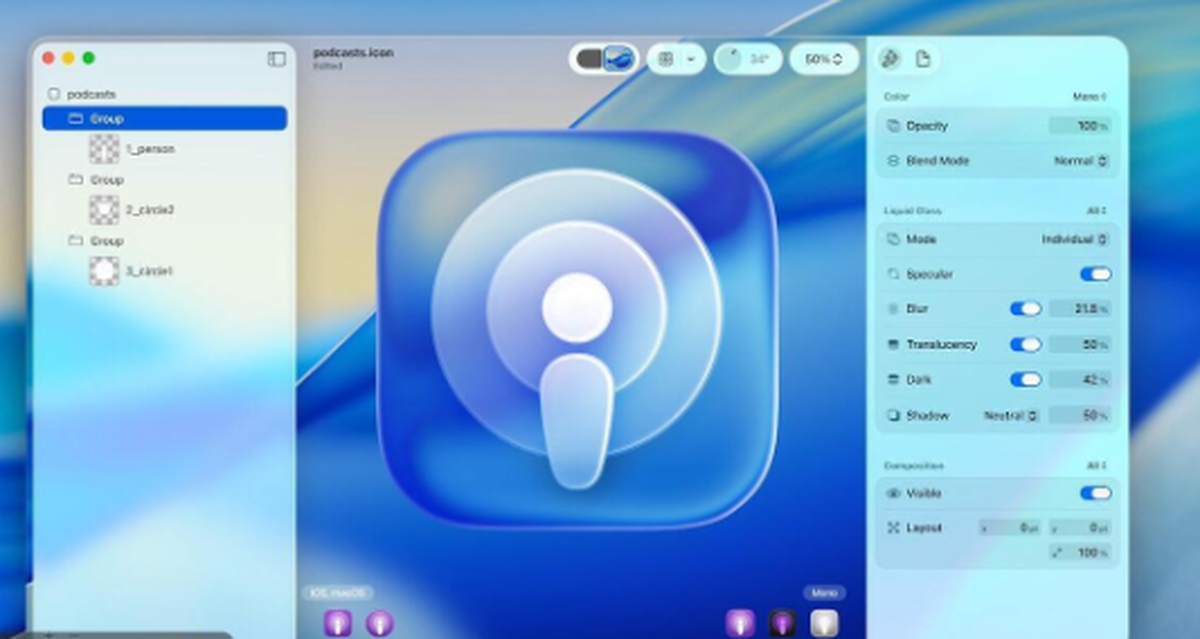Open the Shadow Neutral dropdown
This screenshot has width=1200, height=639.
click(x=1010, y=415)
